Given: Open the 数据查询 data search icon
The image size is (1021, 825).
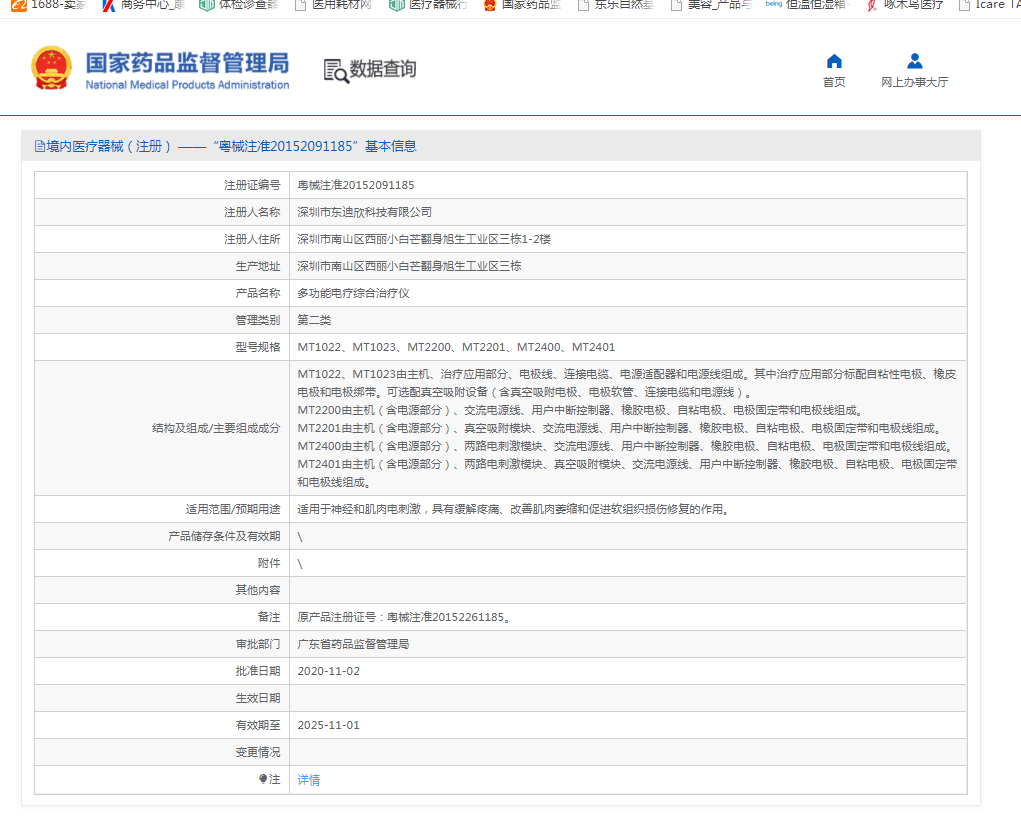Looking at the screenshot, I should click(x=336, y=70).
